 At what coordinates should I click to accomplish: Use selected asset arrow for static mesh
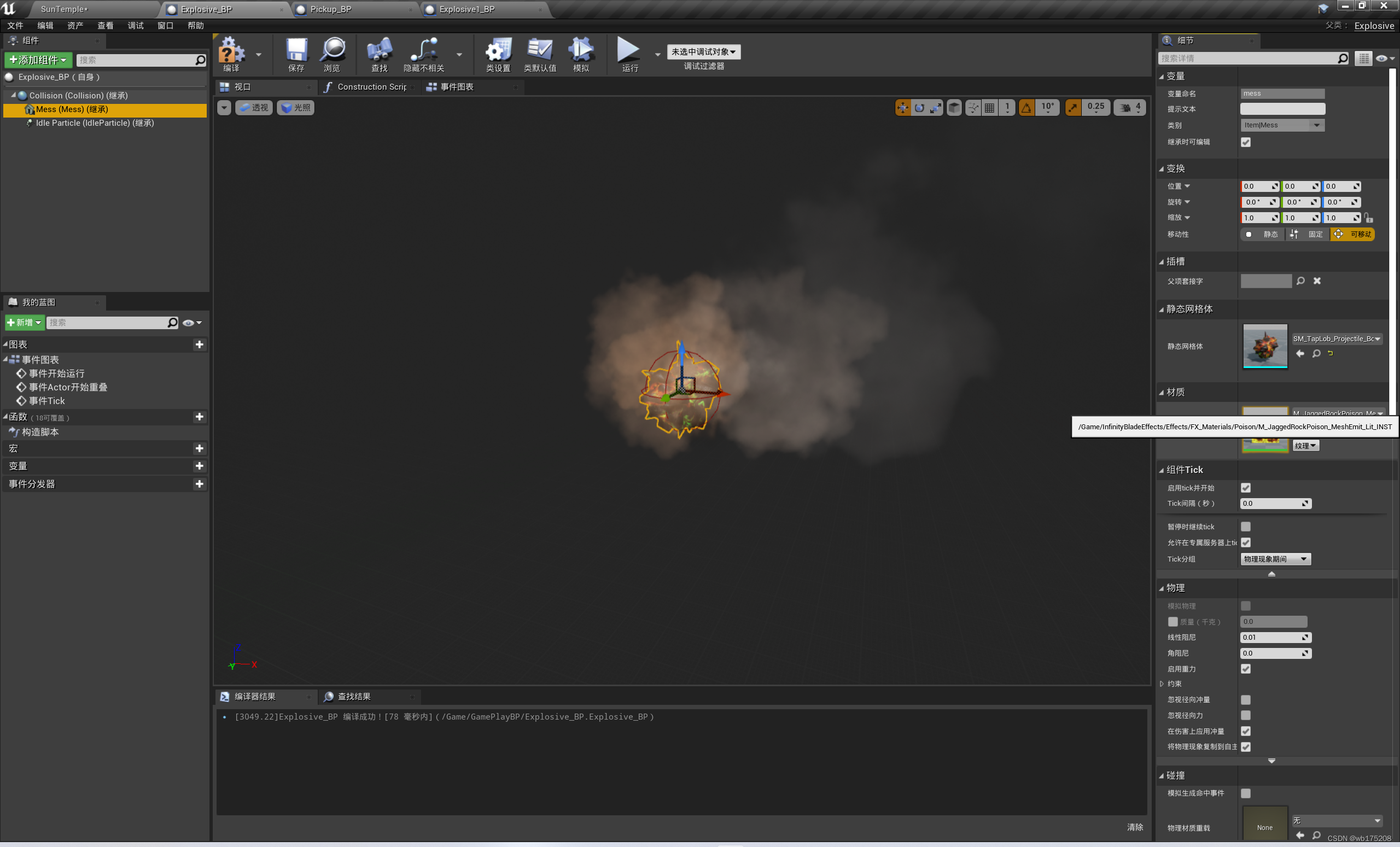1300,353
